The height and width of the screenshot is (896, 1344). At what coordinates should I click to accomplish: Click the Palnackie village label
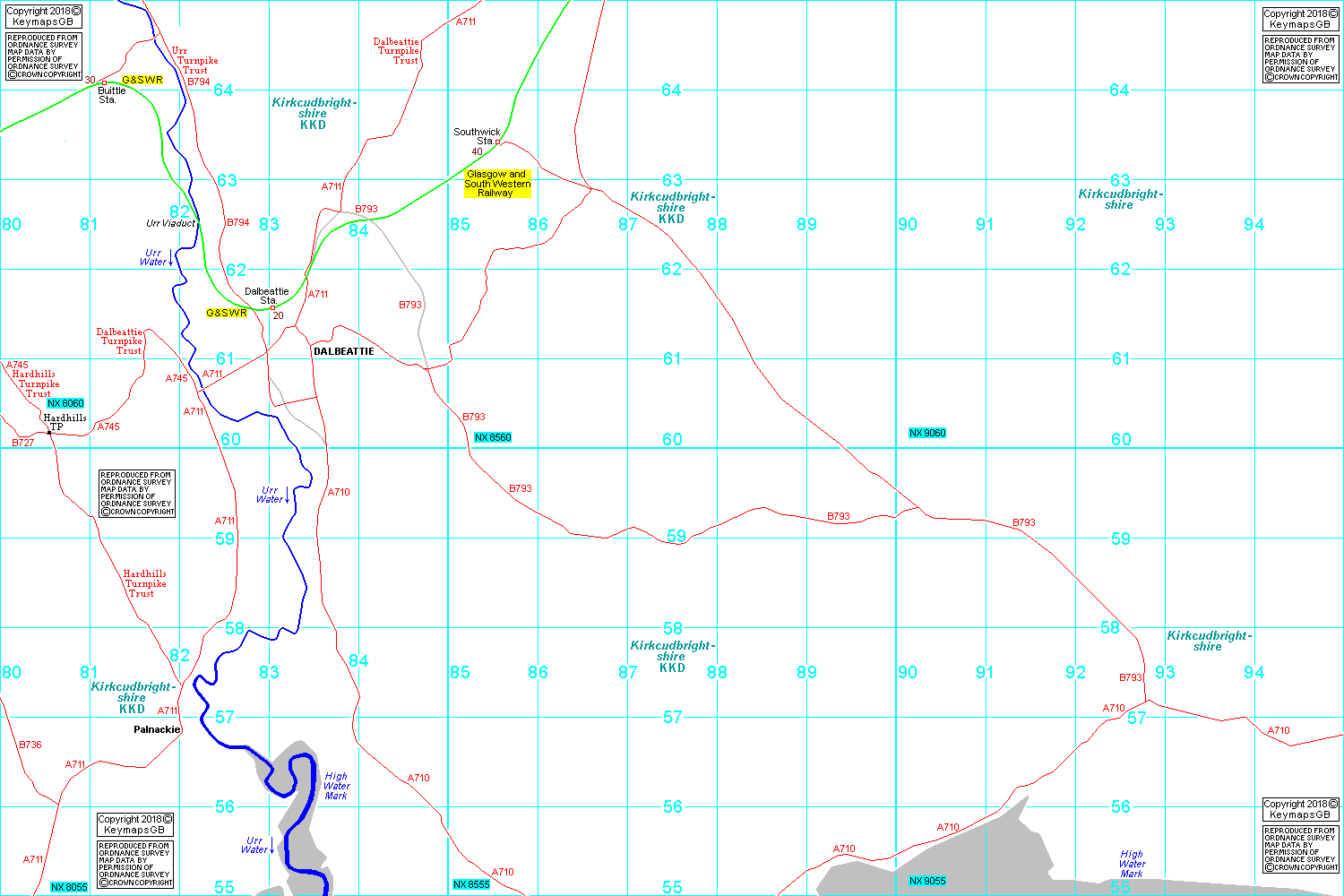(157, 729)
